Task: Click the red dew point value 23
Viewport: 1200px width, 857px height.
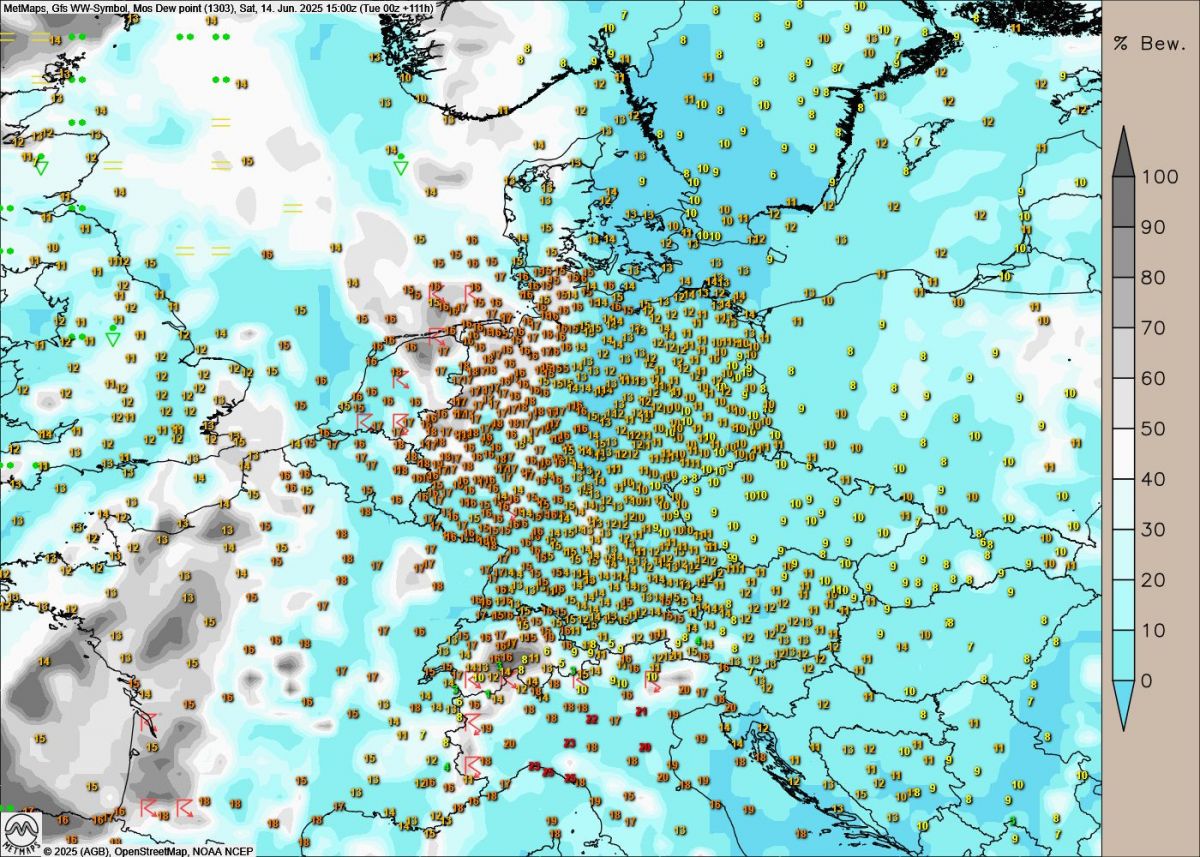Action: coord(570,743)
